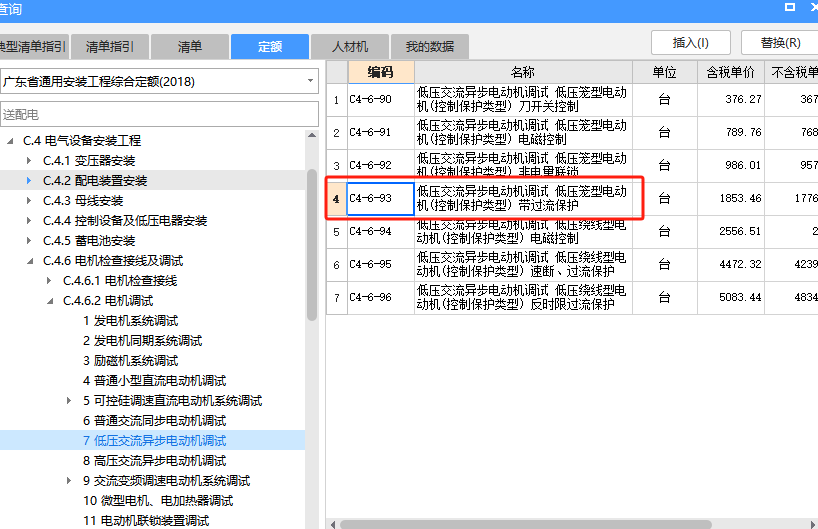Click the horizontal scrollbar left arrow

[333, 524]
